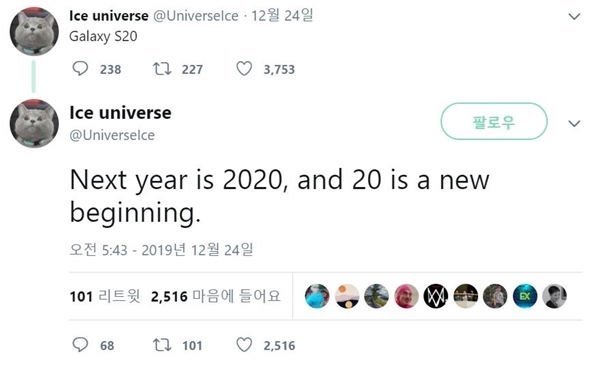Like the tweet with 2,516 hearts
This screenshot has height=371, width=600.
pos(244,345)
